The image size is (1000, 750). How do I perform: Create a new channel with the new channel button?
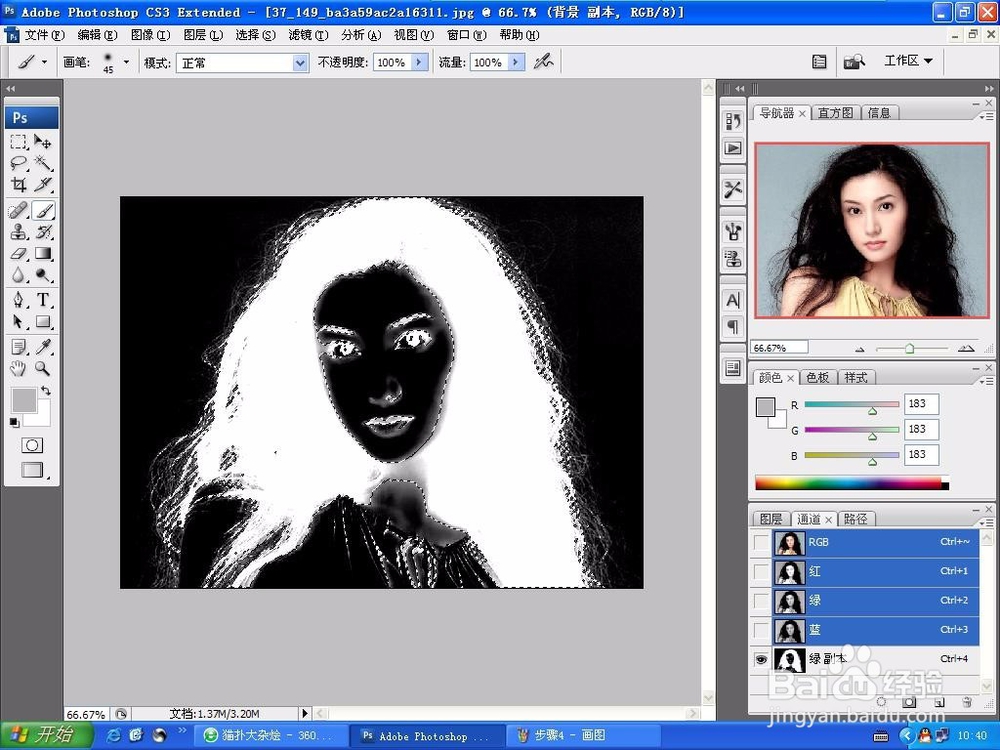939,701
